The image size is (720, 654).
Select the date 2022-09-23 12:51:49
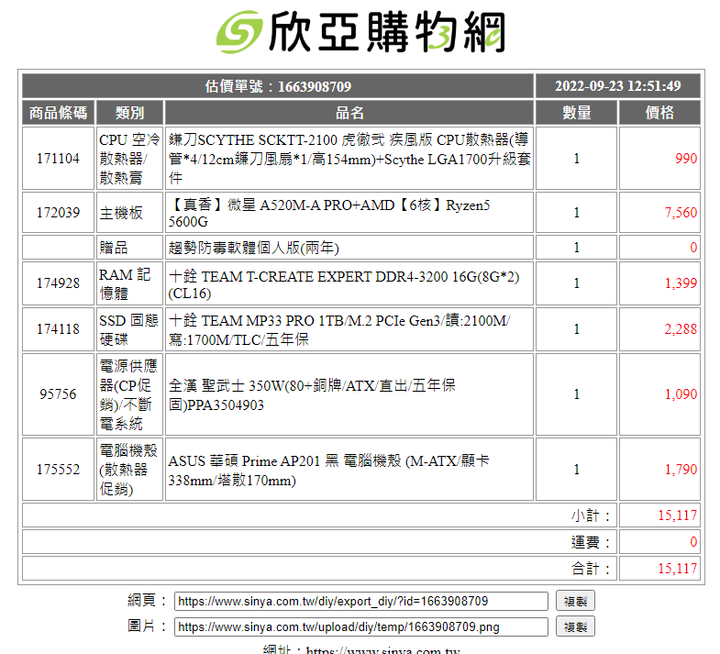pos(618,86)
